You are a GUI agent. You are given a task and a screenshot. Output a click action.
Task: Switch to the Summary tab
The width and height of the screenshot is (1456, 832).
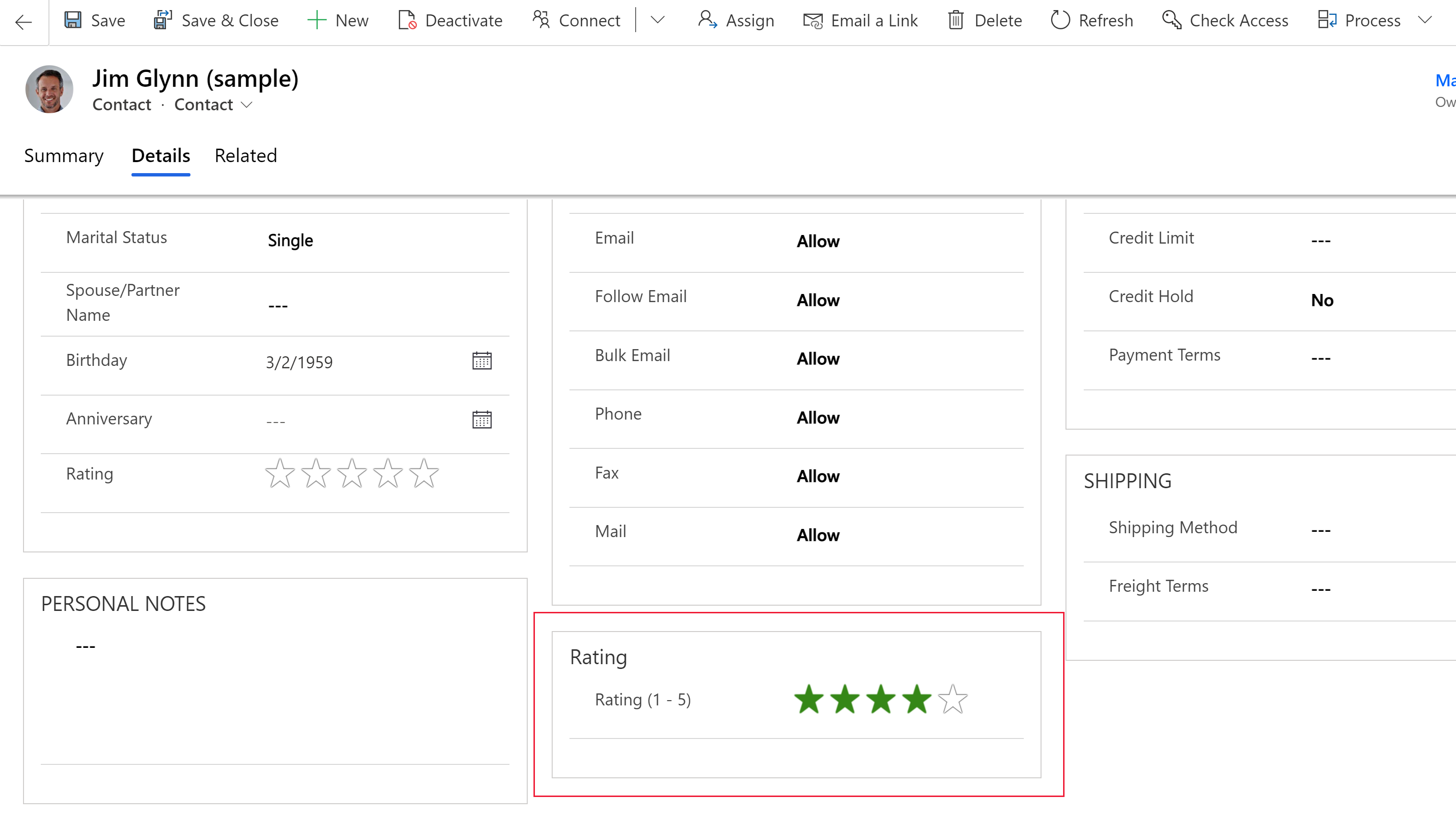[x=63, y=155]
